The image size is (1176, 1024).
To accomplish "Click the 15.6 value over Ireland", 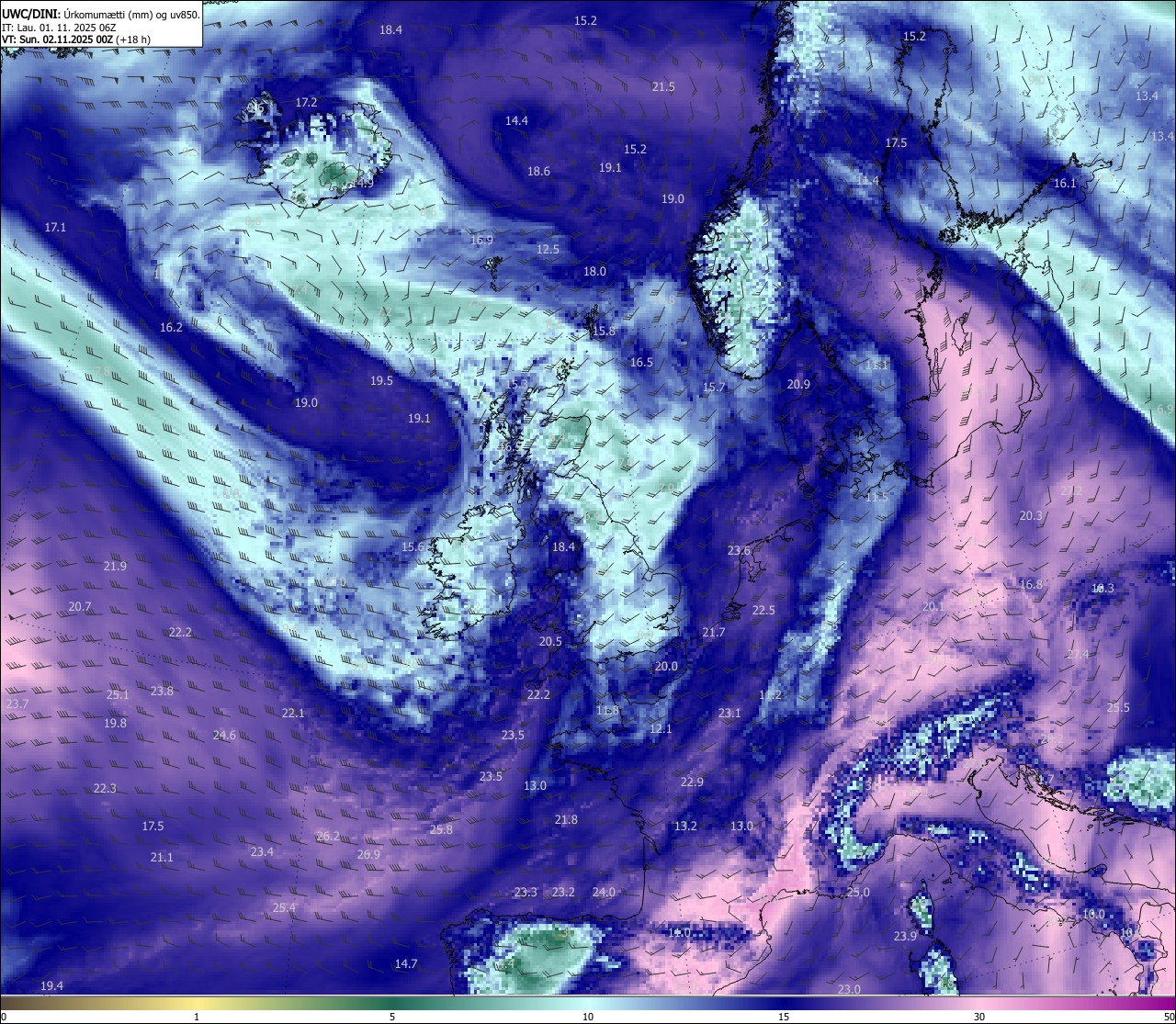I will [x=413, y=546].
